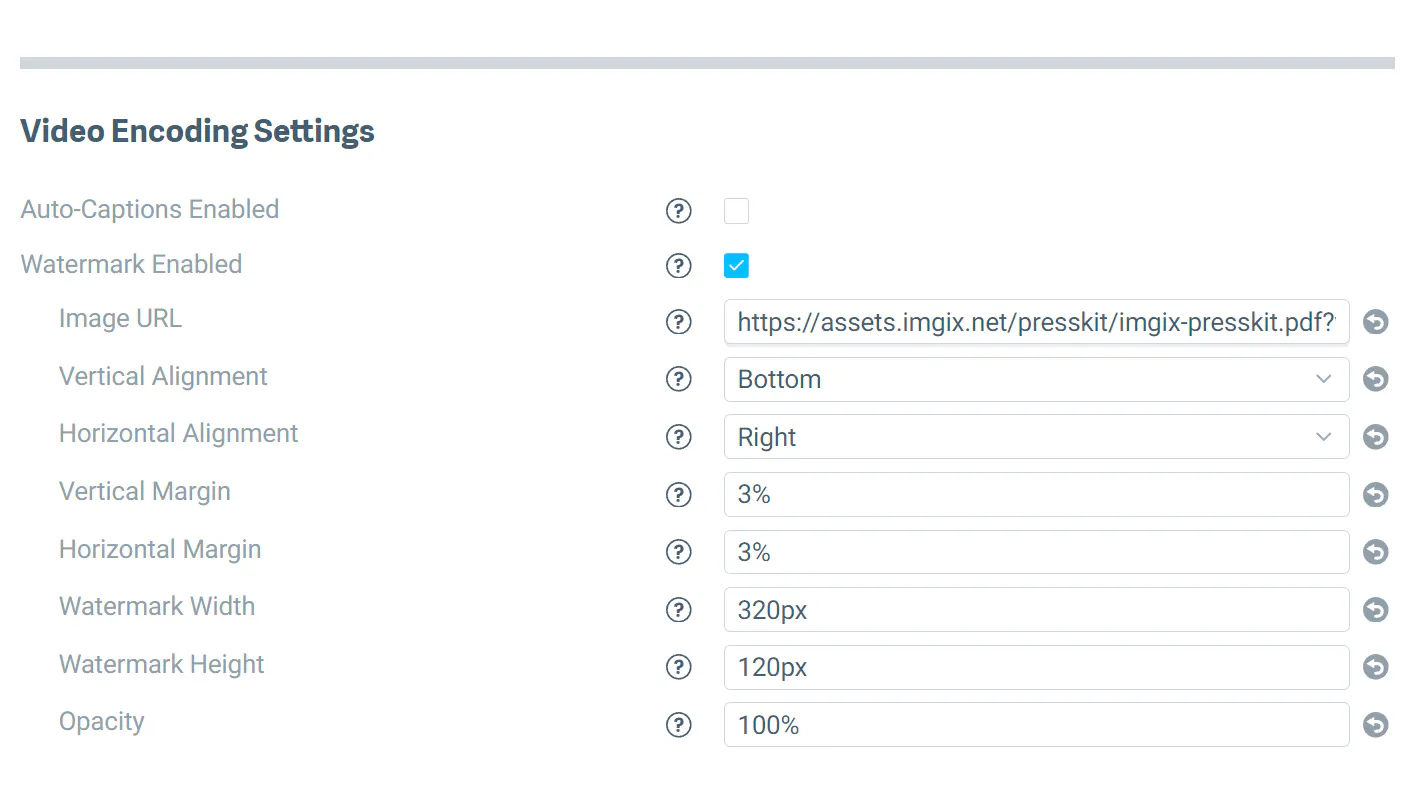Reset Horizontal Alignment using revert icon
The height and width of the screenshot is (793, 1424).
(x=1376, y=437)
